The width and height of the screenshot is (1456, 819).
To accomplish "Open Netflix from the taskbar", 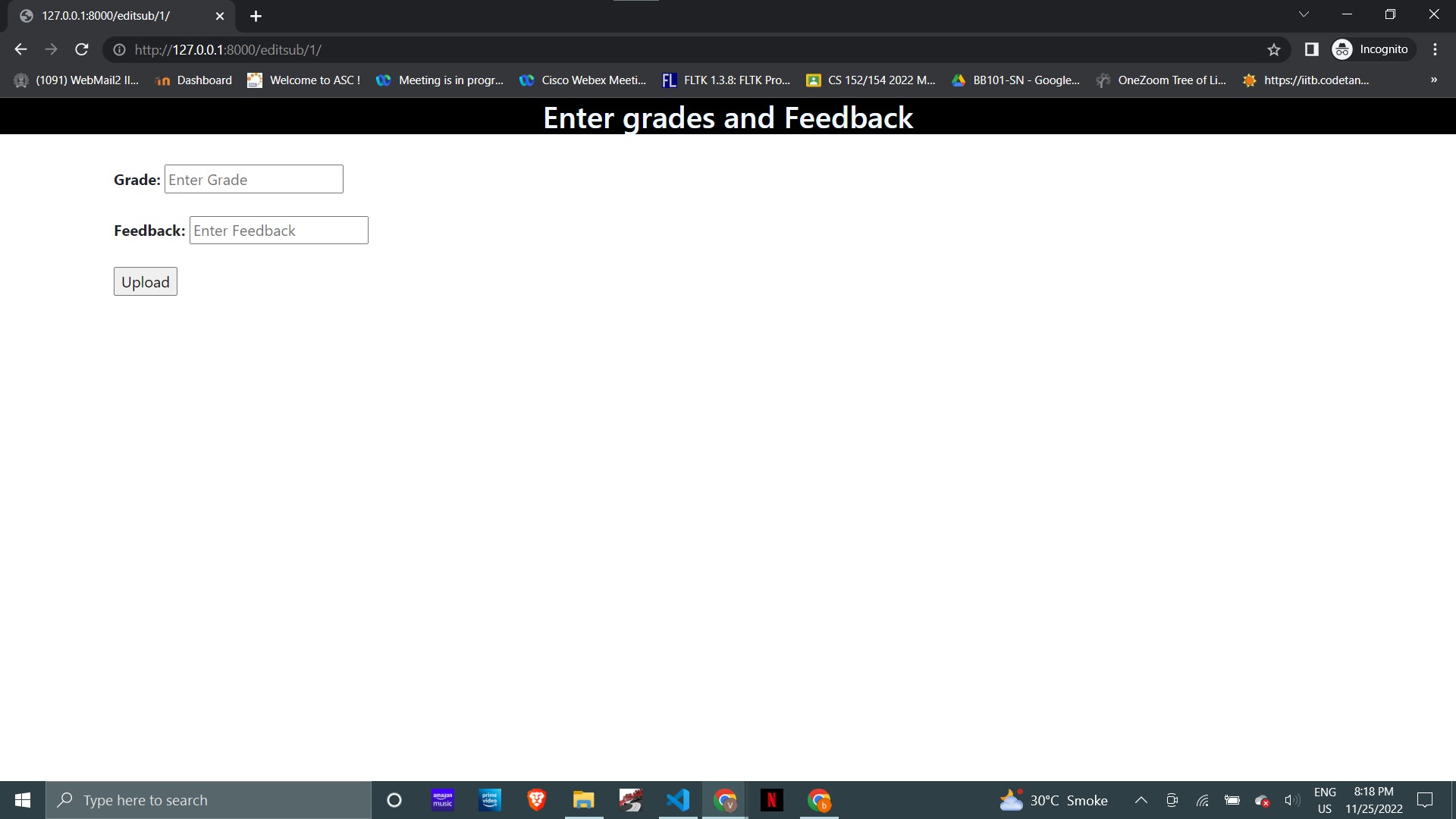I will click(772, 800).
